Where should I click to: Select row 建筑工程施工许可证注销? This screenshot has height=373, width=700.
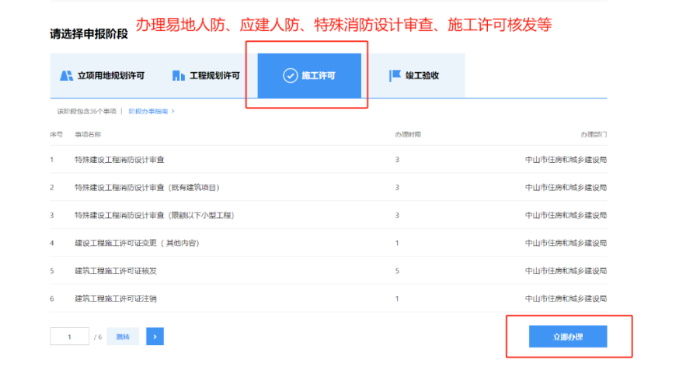[x=329, y=298]
